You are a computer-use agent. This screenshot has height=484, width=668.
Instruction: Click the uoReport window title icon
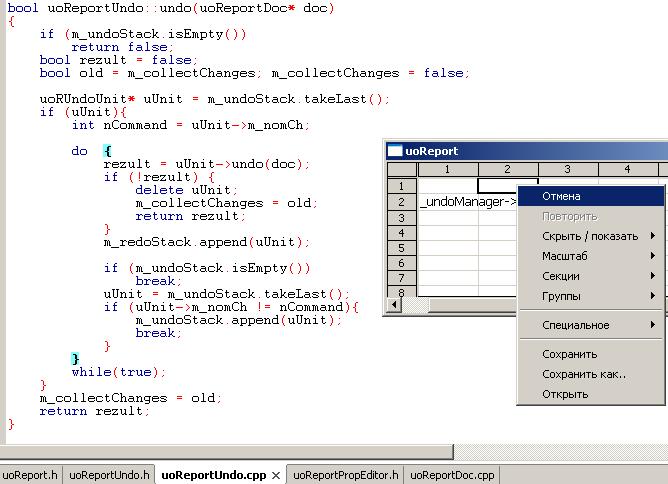(395, 151)
